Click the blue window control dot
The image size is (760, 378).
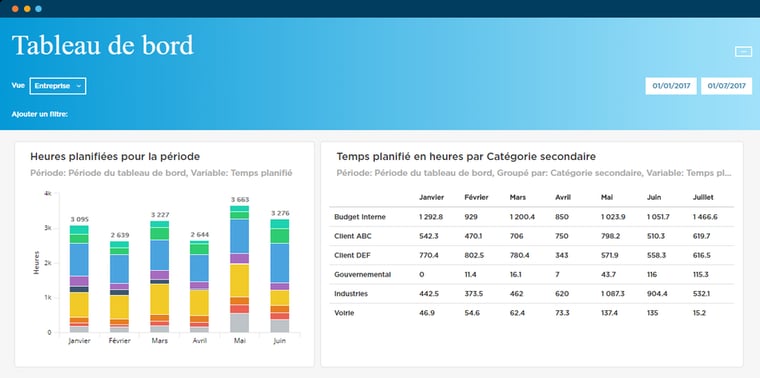click(x=38, y=9)
